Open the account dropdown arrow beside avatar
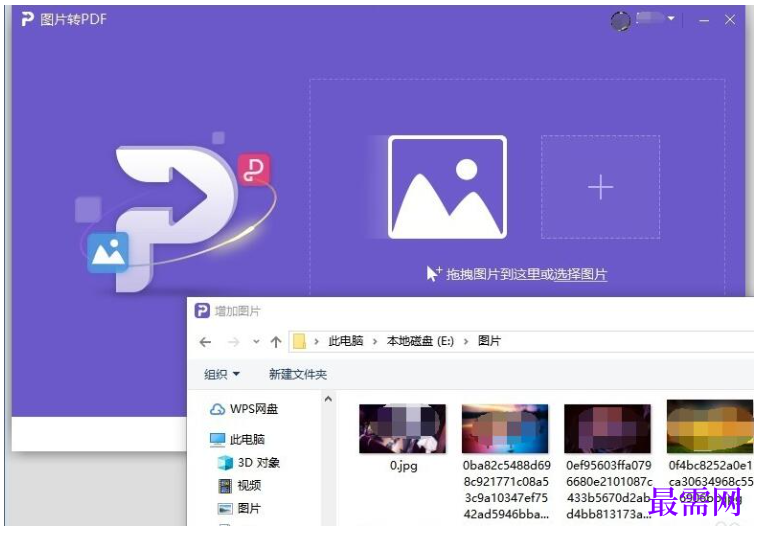 [671, 18]
